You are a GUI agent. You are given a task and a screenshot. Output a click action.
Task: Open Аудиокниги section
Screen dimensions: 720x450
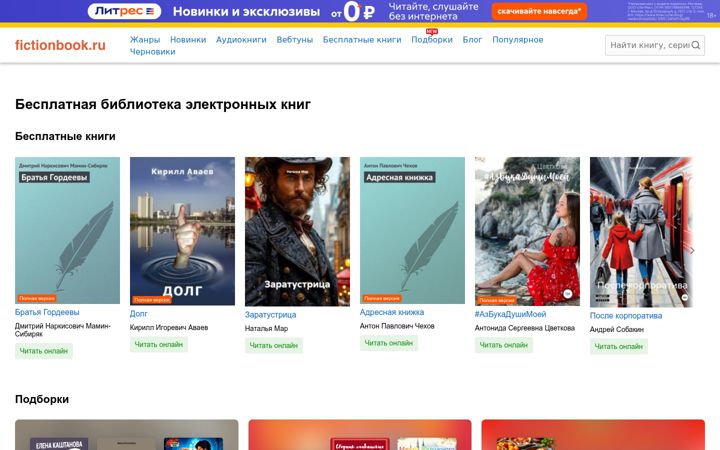[241, 39]
